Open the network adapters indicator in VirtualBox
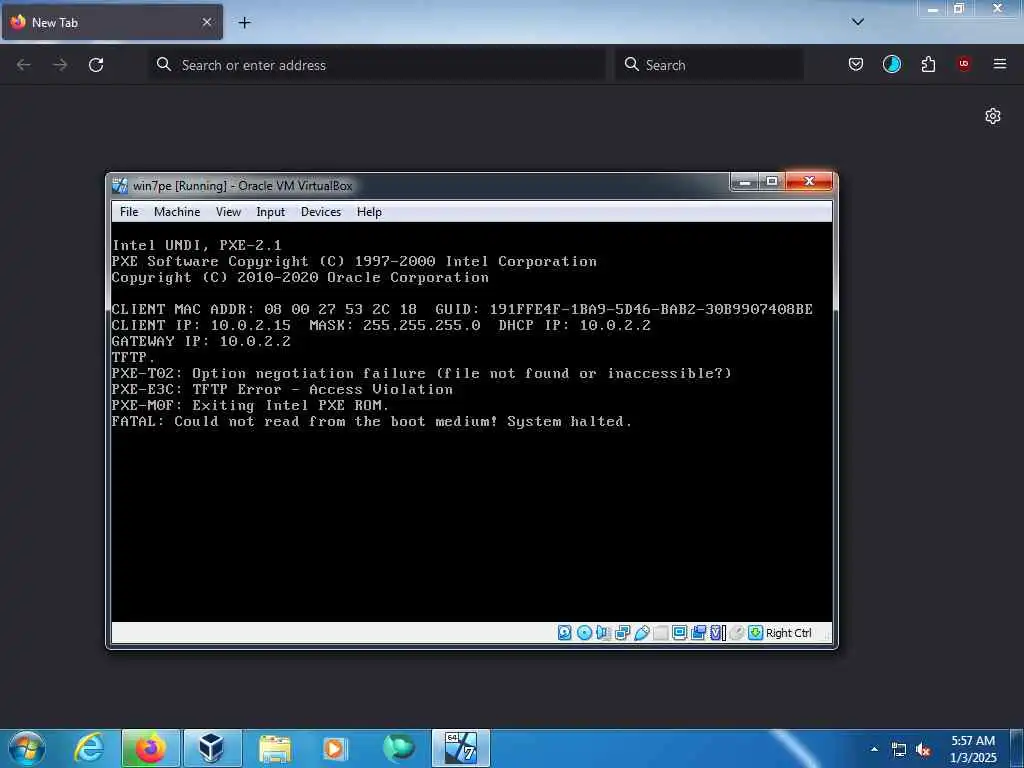This screenshot has height=768, width=1024. tap(622, 632)
